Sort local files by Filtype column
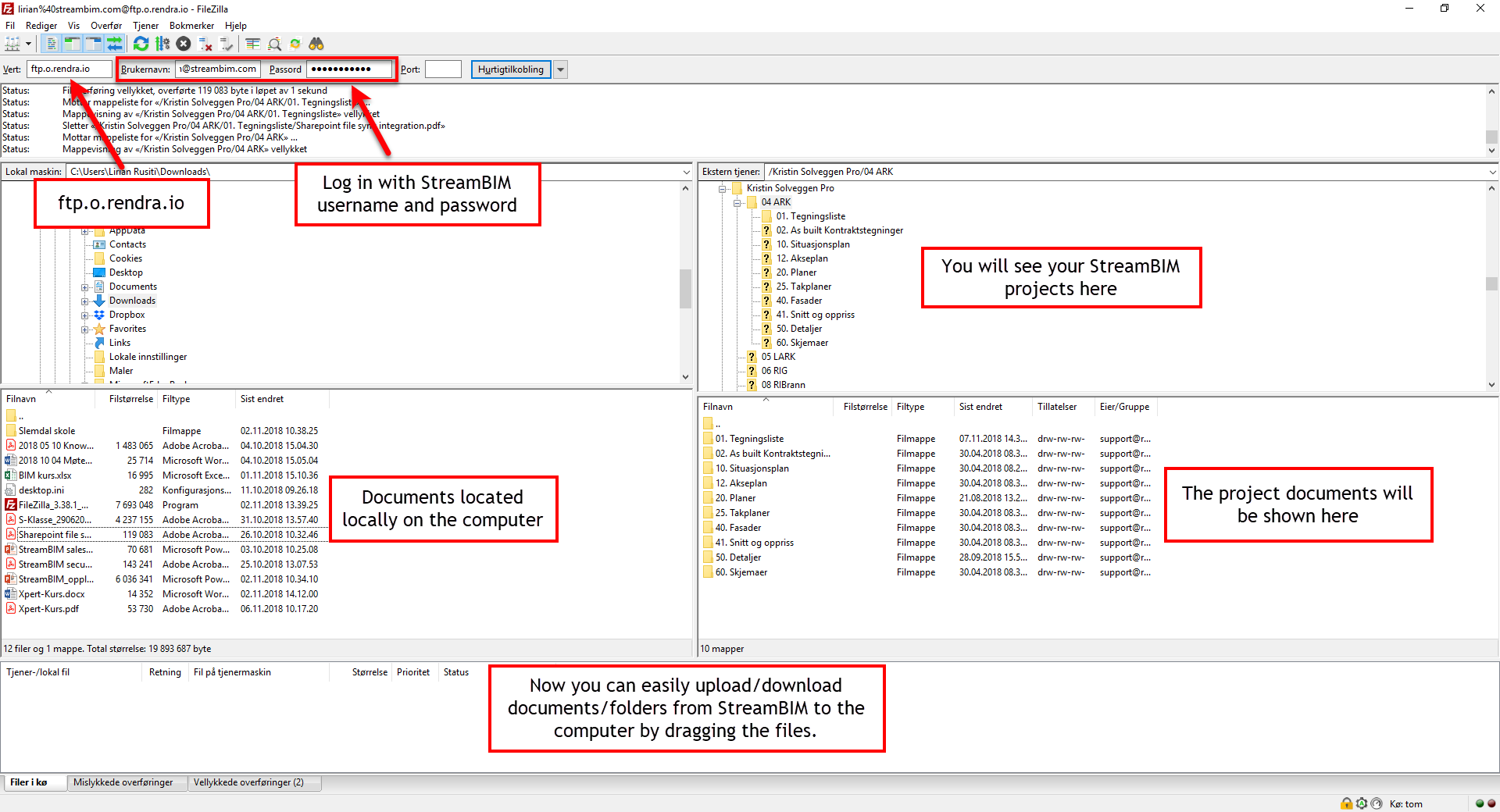Screen dimensions: 1500x812 pos(196,399)
